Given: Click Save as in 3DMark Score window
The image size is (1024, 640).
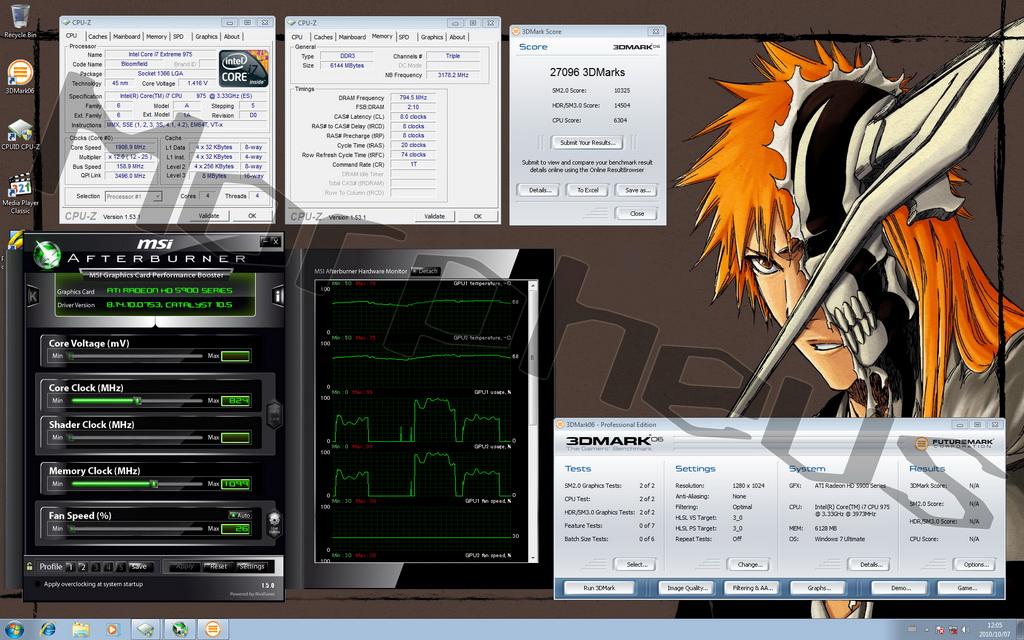Looking at the screenshot, I should click(x=637, y=190).
